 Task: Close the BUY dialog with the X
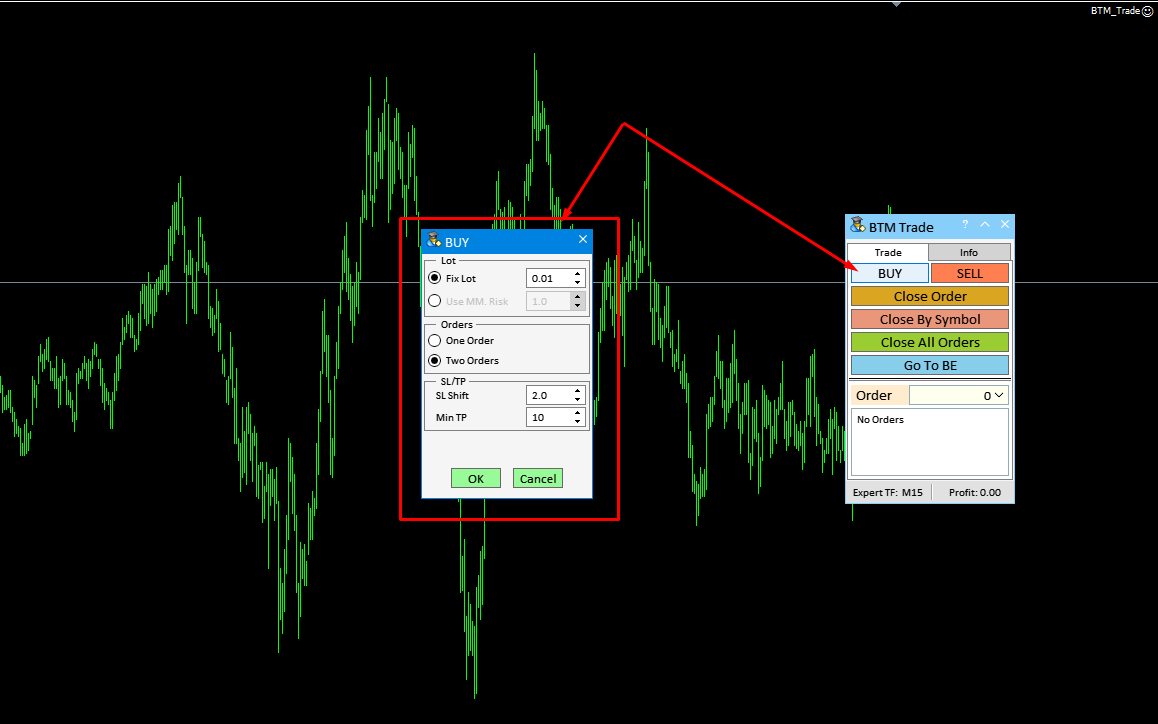coord(583,239)
